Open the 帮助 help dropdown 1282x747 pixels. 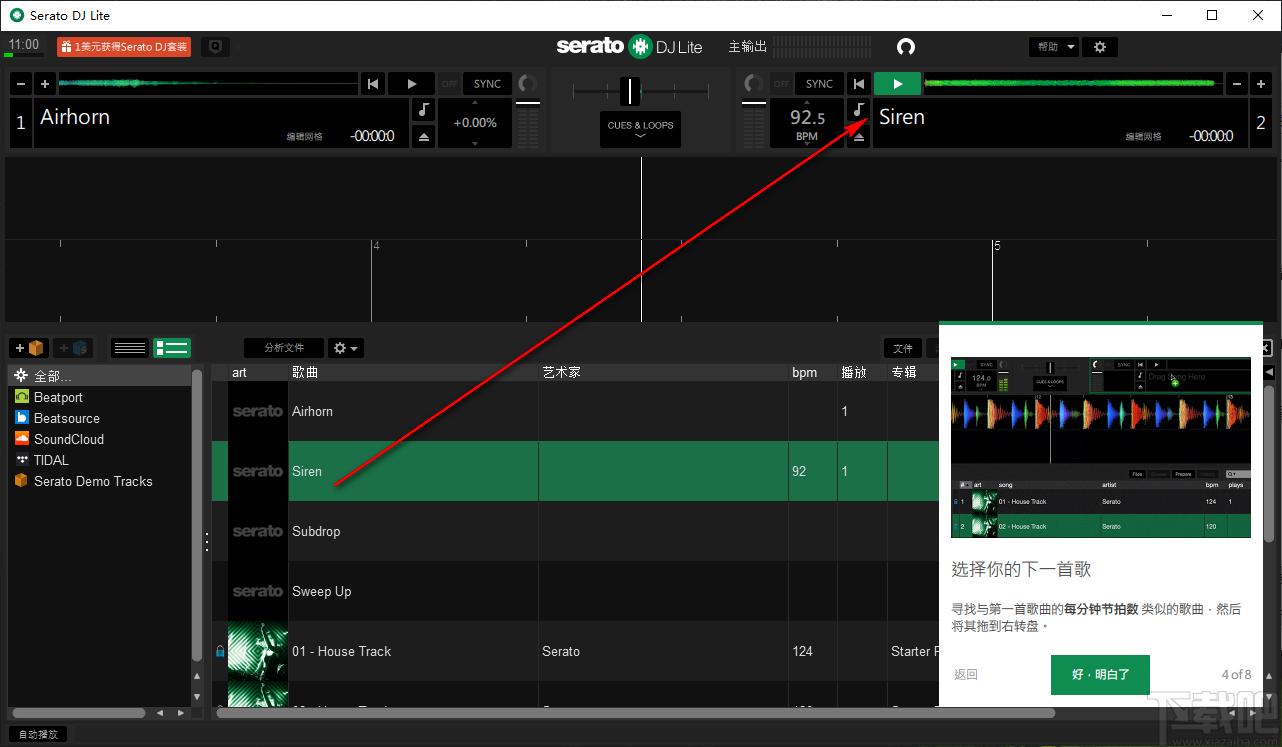coord(1054,47)
